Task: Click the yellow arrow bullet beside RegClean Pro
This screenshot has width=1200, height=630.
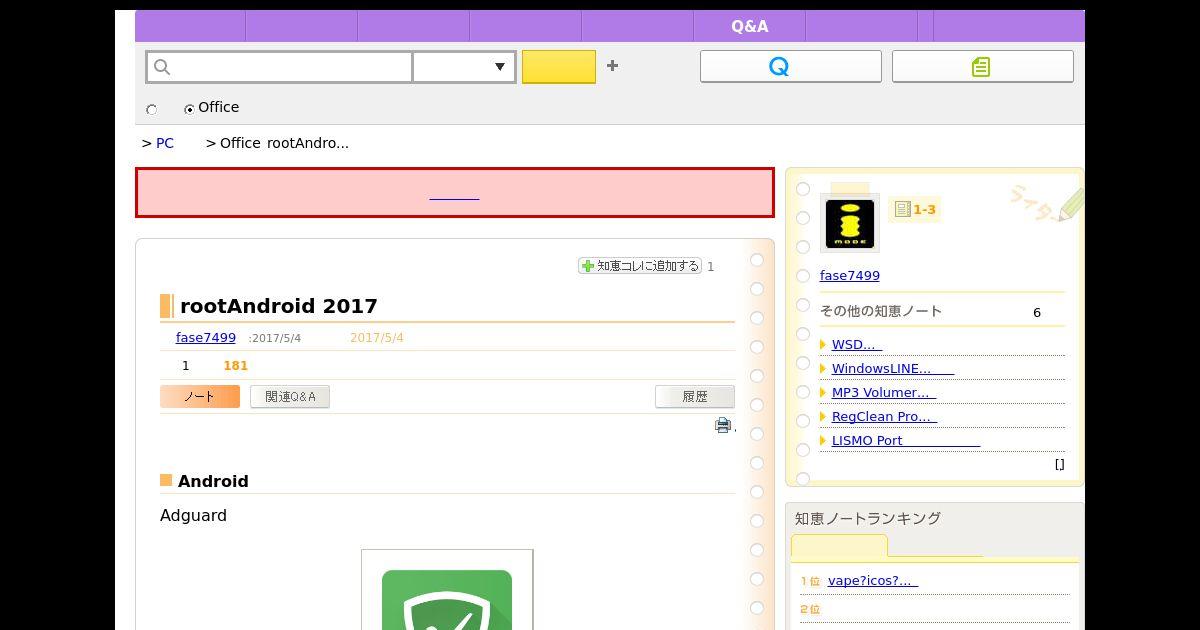Action: point(823,417)
